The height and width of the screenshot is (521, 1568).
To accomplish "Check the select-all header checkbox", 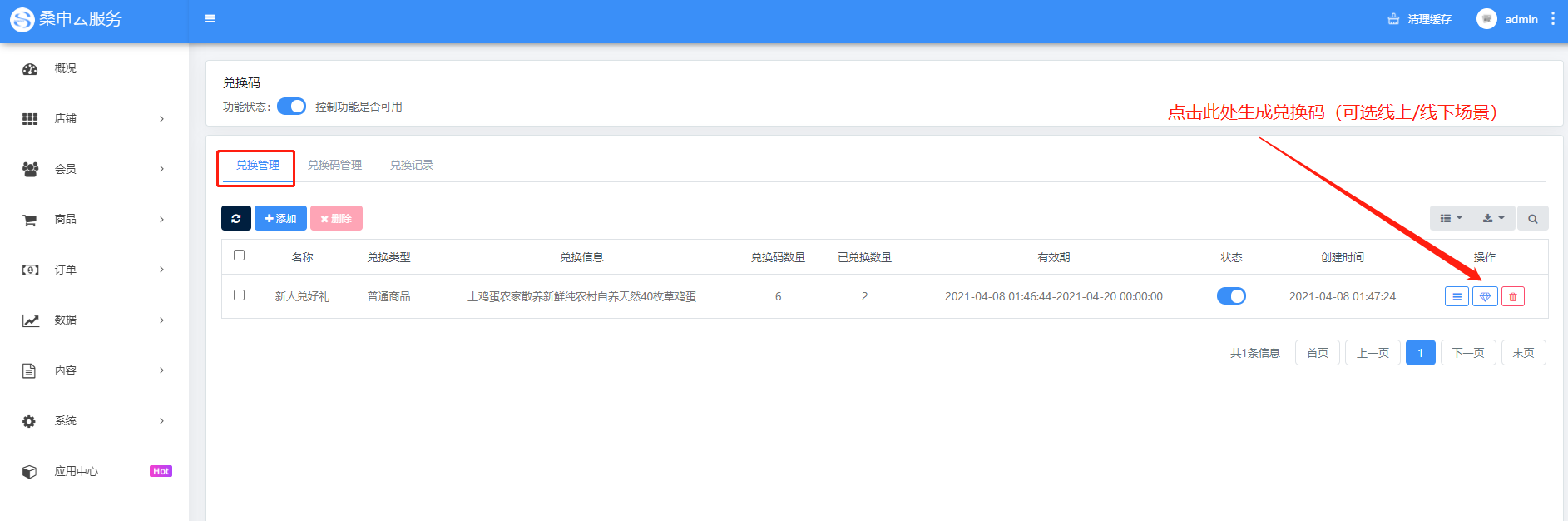I will (240, 256).
